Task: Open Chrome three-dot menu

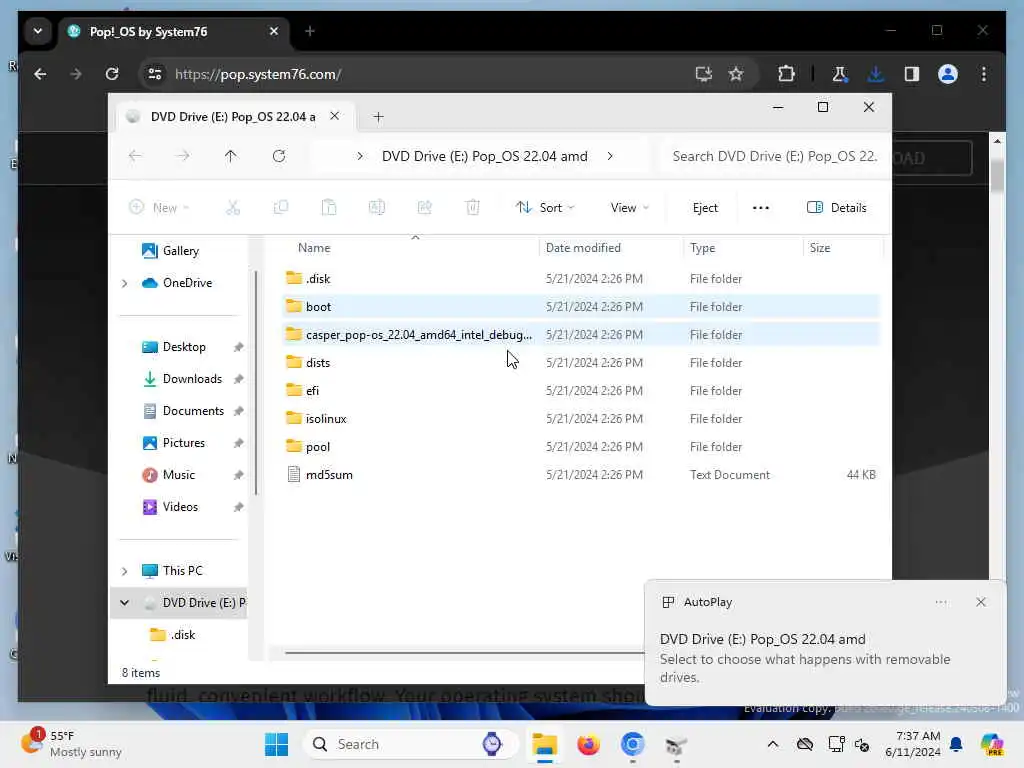Action: pos(984,74)
